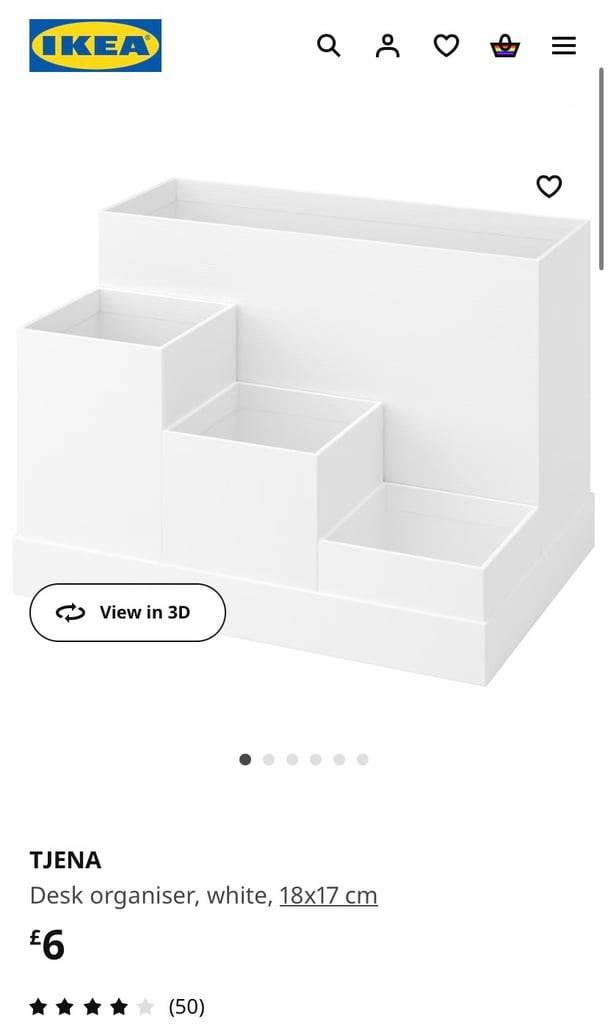Click the View in 3D button

pos(127,613)
